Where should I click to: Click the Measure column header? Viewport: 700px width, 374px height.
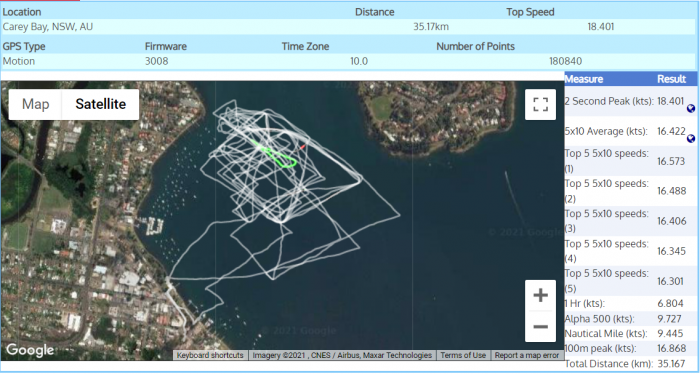coord(583,79)
